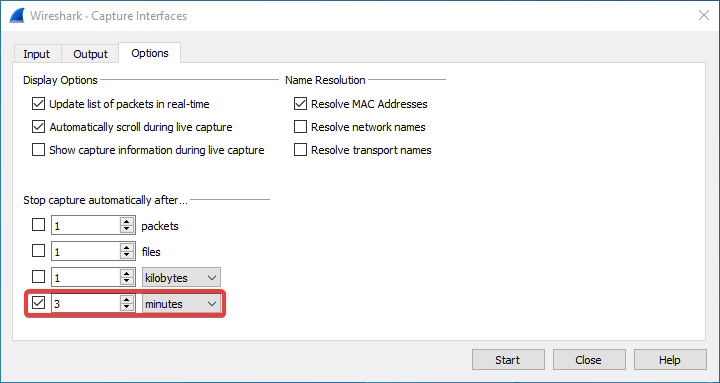Click the Resolve network names label

(x=368, y=127)
